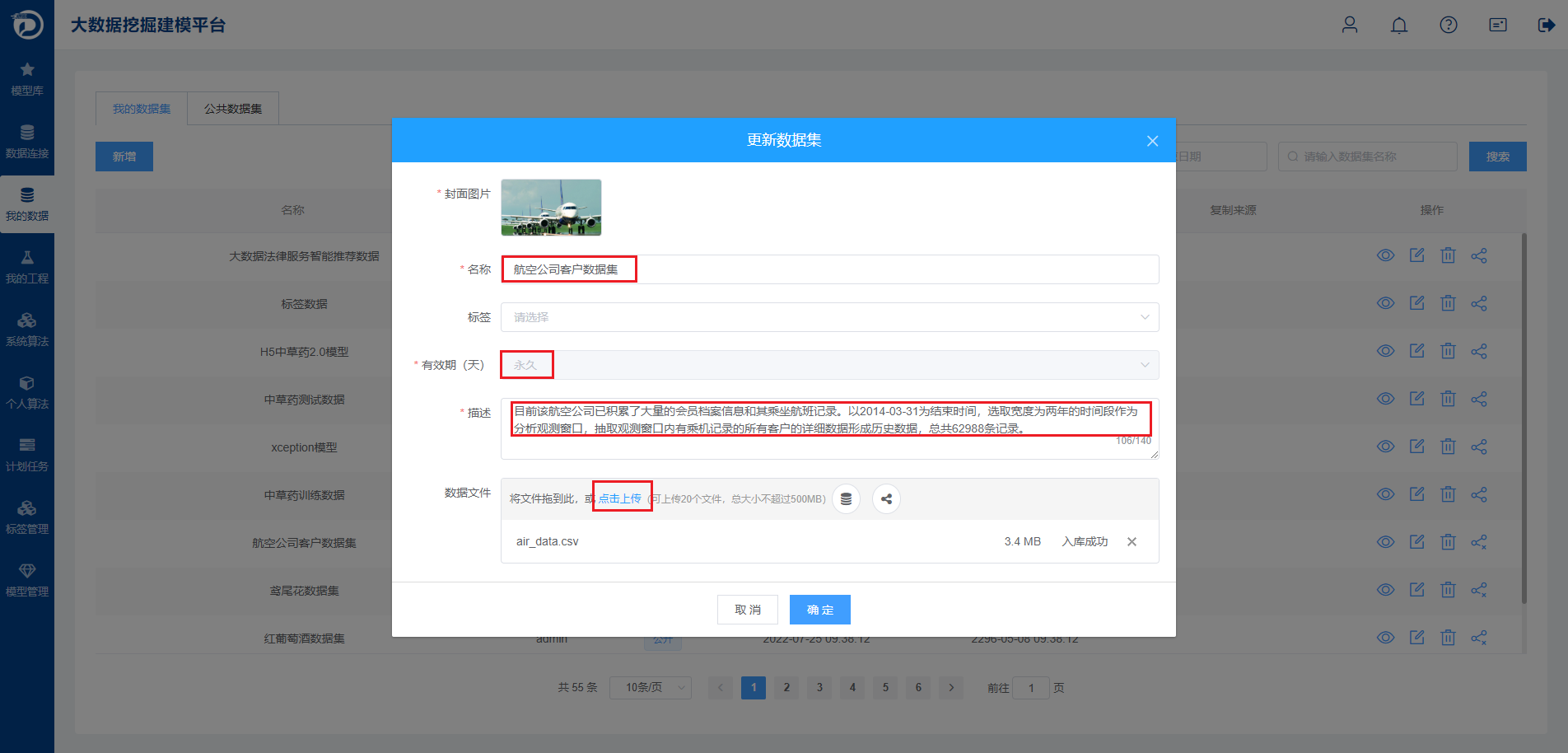Close the 更新数据集 dialog
The image size is (1568, 753).
point(1152,141)
